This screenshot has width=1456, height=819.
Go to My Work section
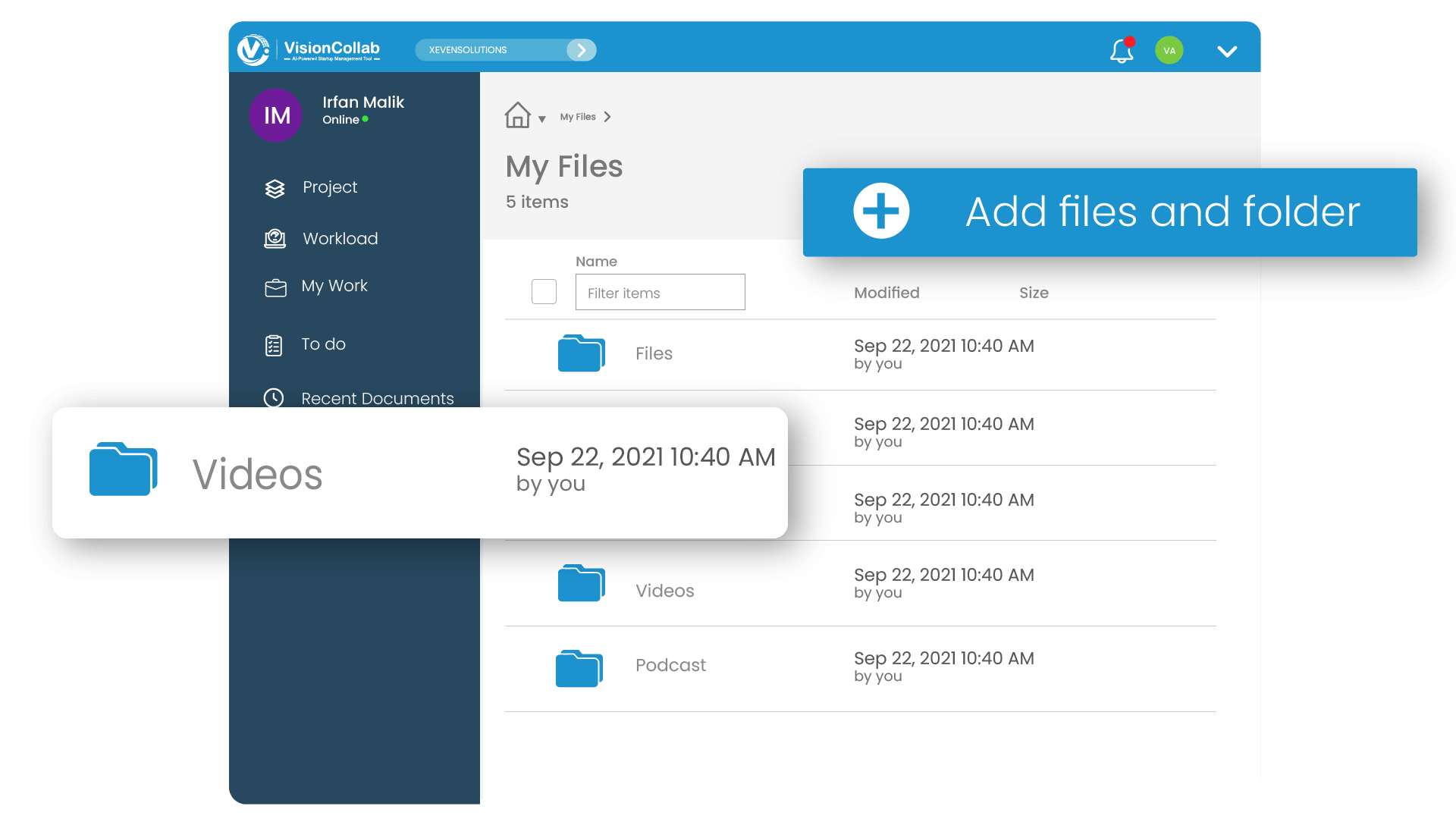pos(334,286)
